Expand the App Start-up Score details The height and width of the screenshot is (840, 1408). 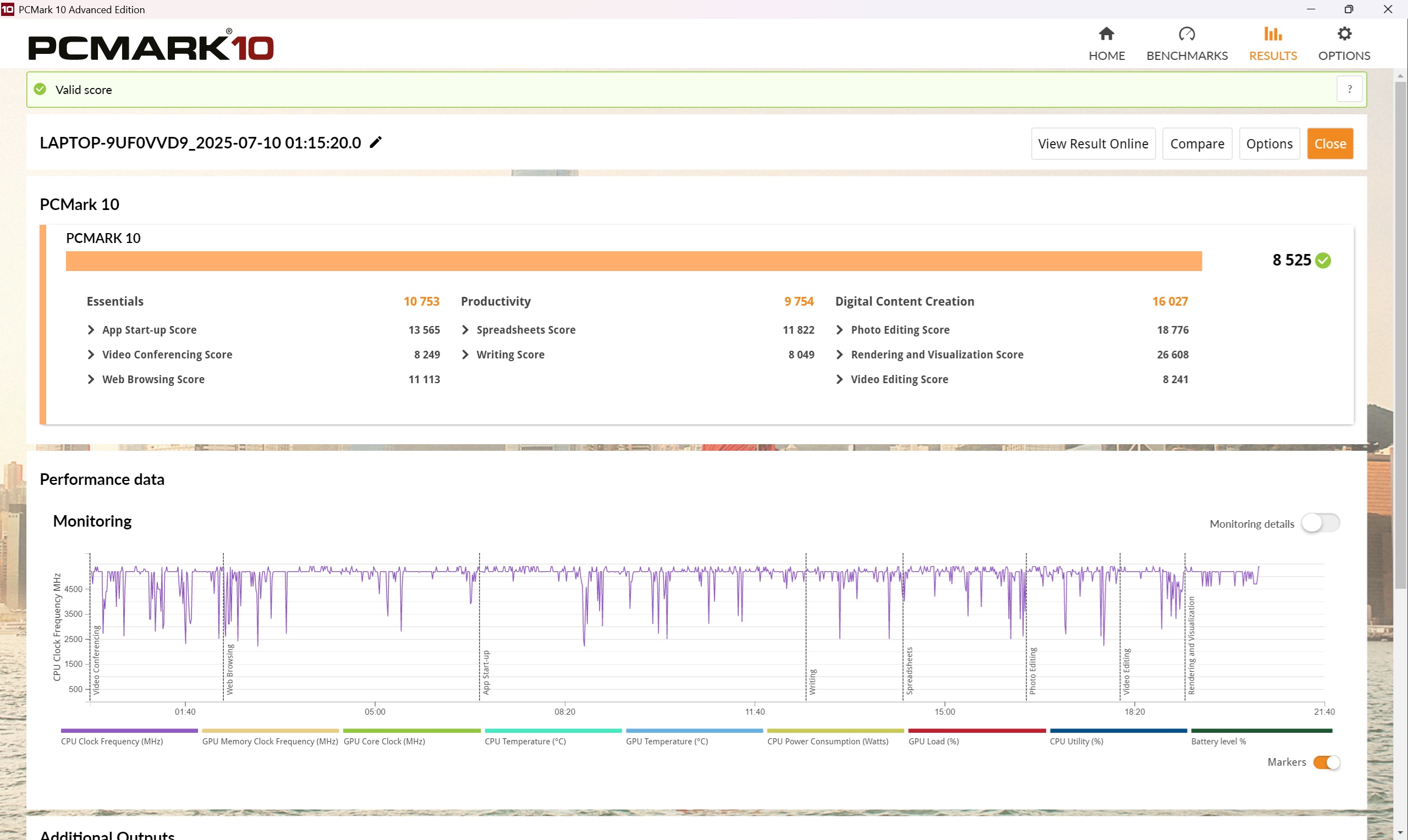coord(91,329)
